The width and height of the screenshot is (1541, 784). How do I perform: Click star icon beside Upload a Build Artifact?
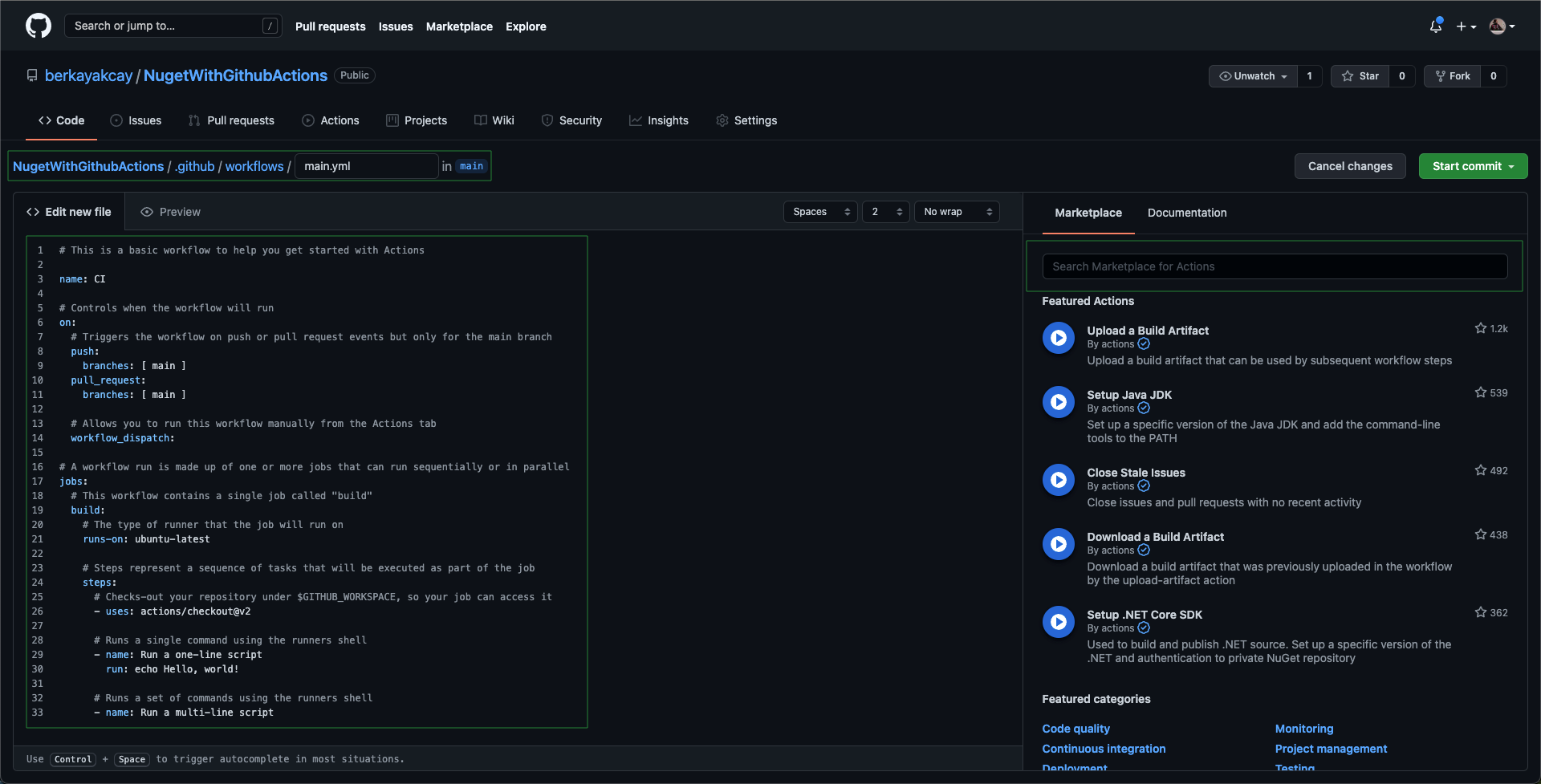pos(1480,328)
